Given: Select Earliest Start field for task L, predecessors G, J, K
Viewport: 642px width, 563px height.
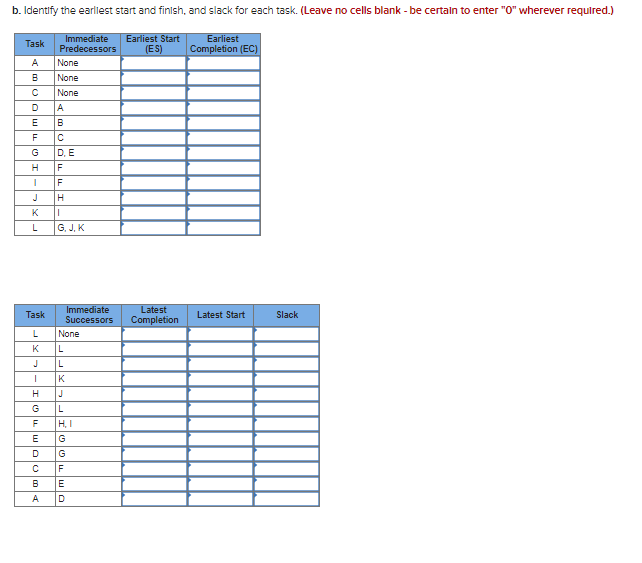Looking at the screenshot, I should [154, 228].
